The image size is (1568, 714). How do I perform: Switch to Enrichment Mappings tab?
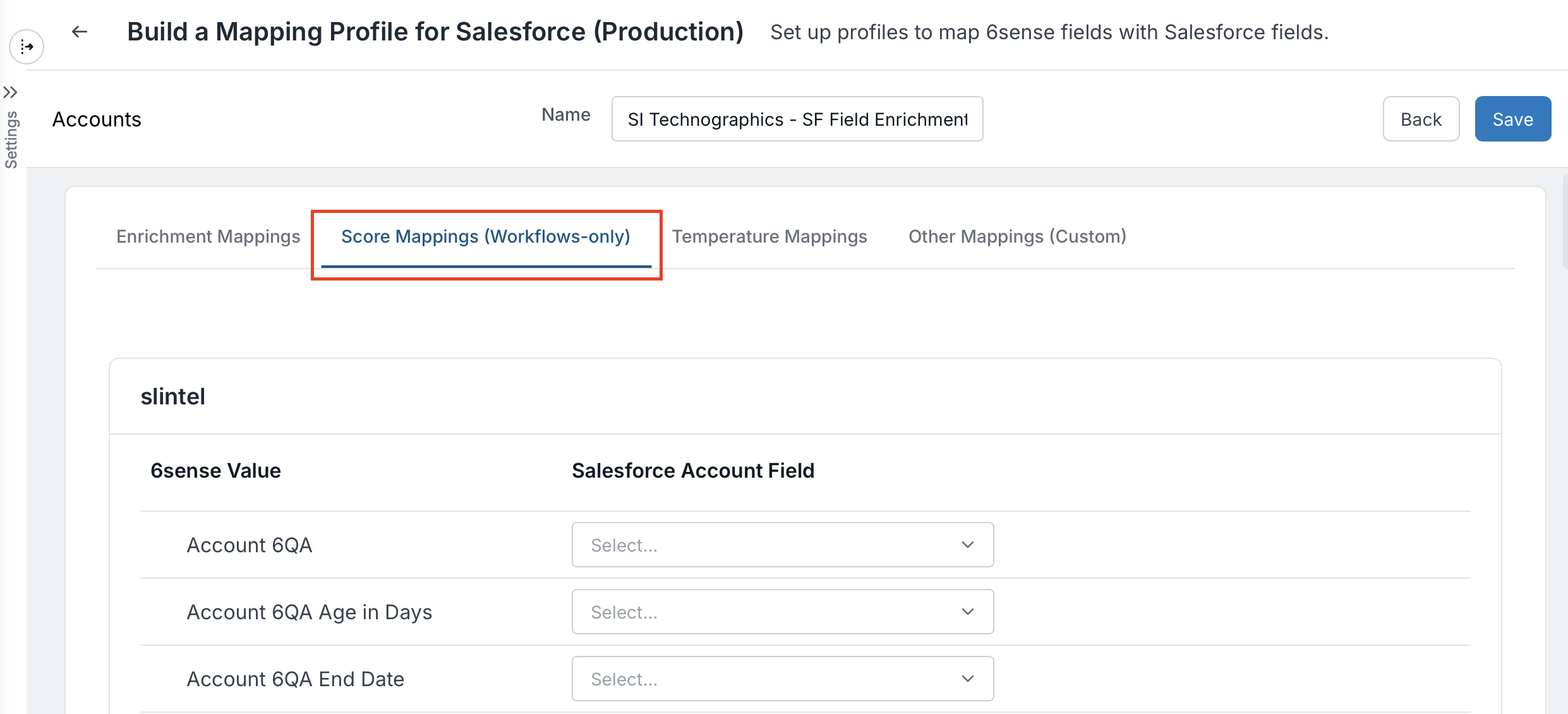click(208, 236)
